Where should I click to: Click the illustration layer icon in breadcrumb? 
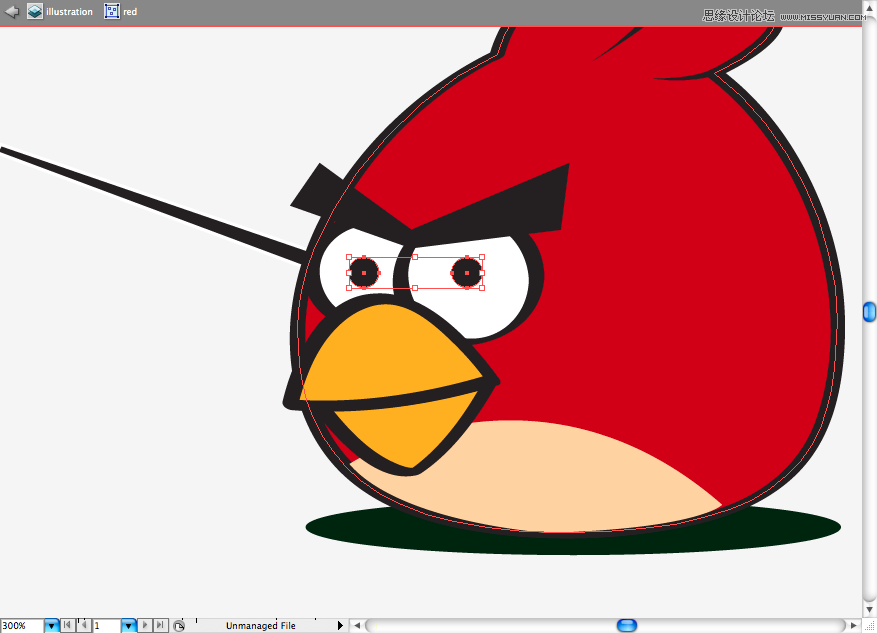click(35, 11)
